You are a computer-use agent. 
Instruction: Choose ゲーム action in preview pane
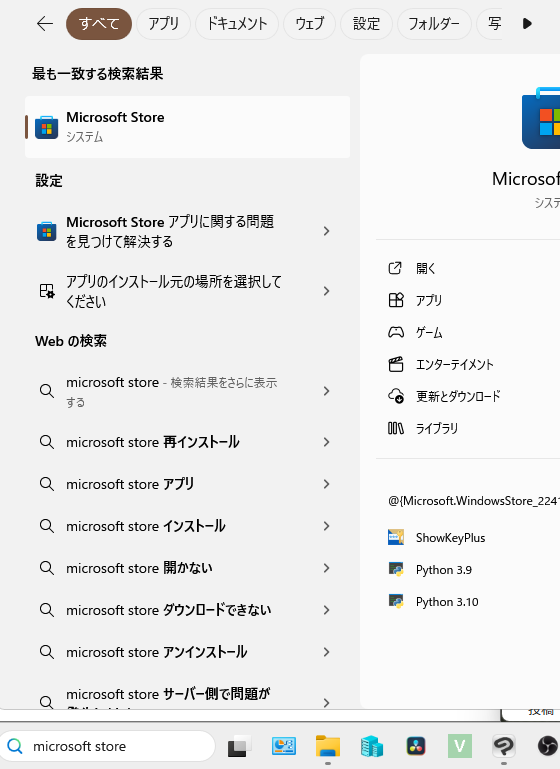click(x=429, y=333)
